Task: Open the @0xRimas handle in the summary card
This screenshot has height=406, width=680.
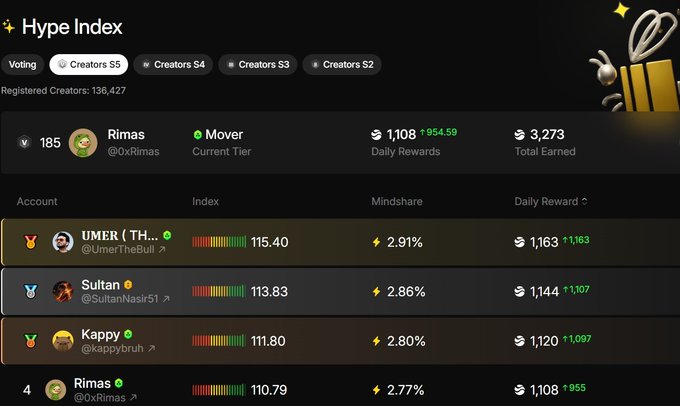Action: 134,151
